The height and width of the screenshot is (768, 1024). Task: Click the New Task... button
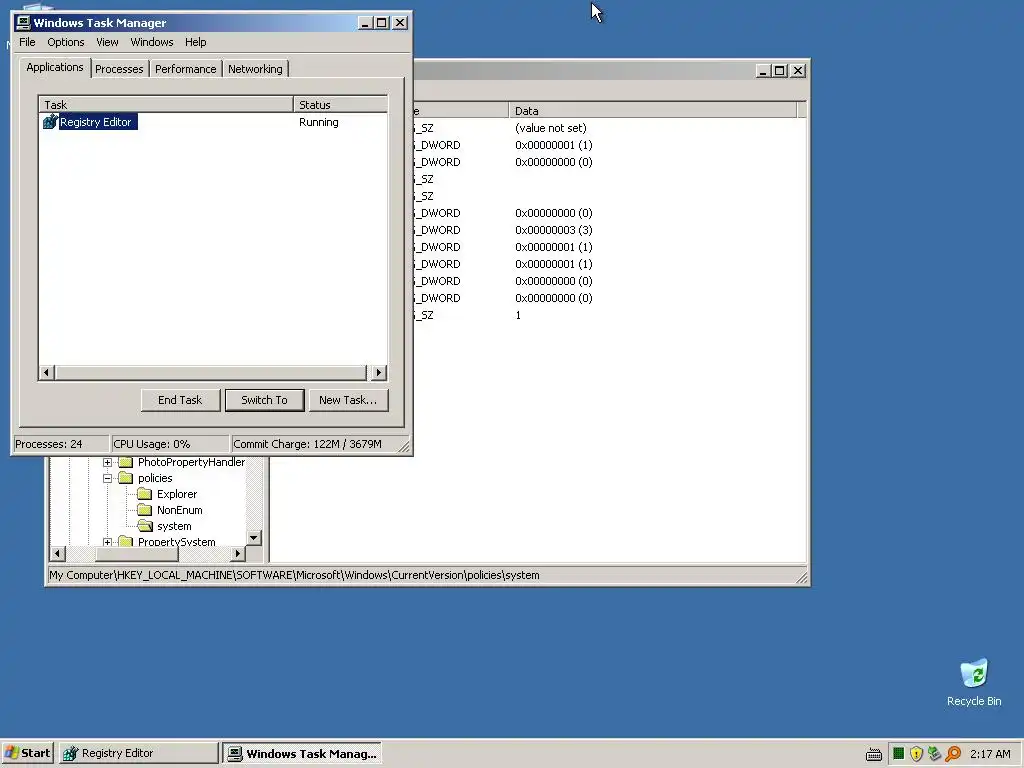pos(348,400)
